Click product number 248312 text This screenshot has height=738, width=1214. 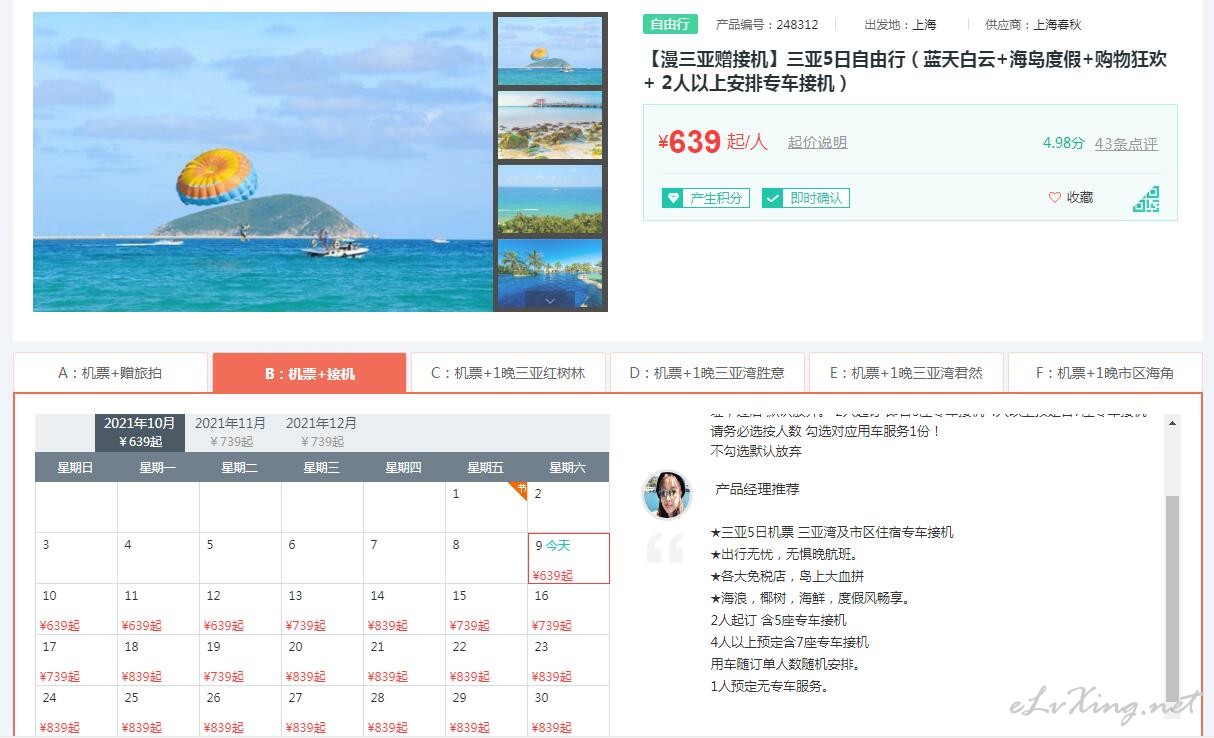click(767, 25)
